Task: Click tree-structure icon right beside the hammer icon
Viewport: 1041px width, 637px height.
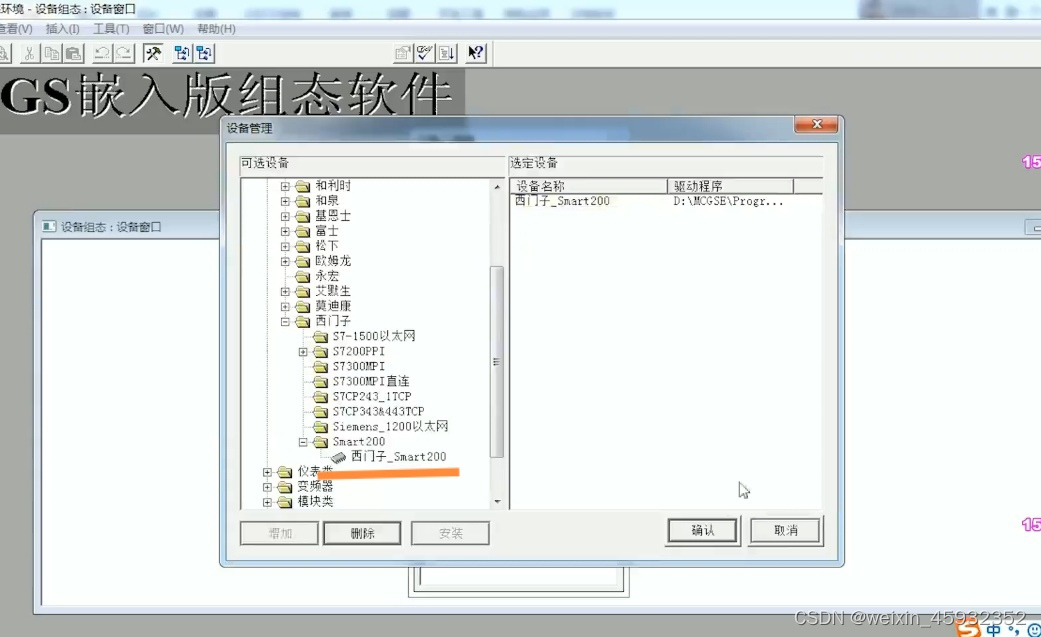Action: tap(182, 54)
